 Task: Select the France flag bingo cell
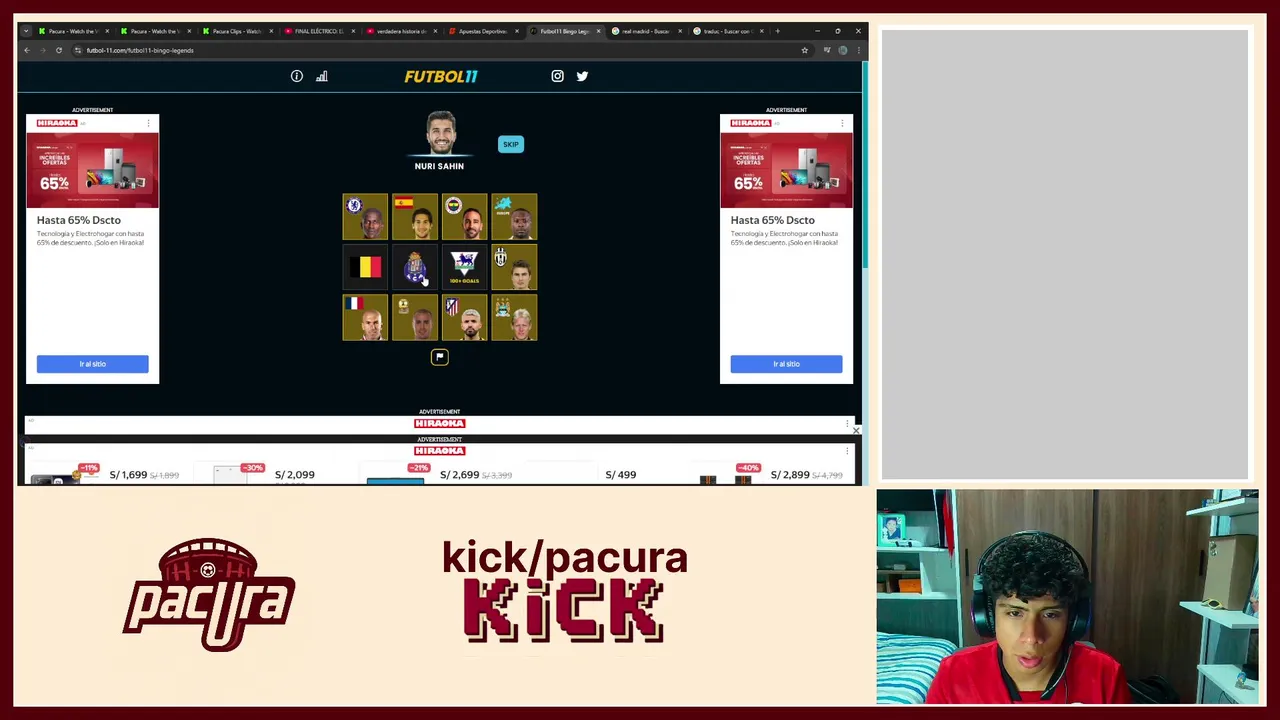coord(365,317)
